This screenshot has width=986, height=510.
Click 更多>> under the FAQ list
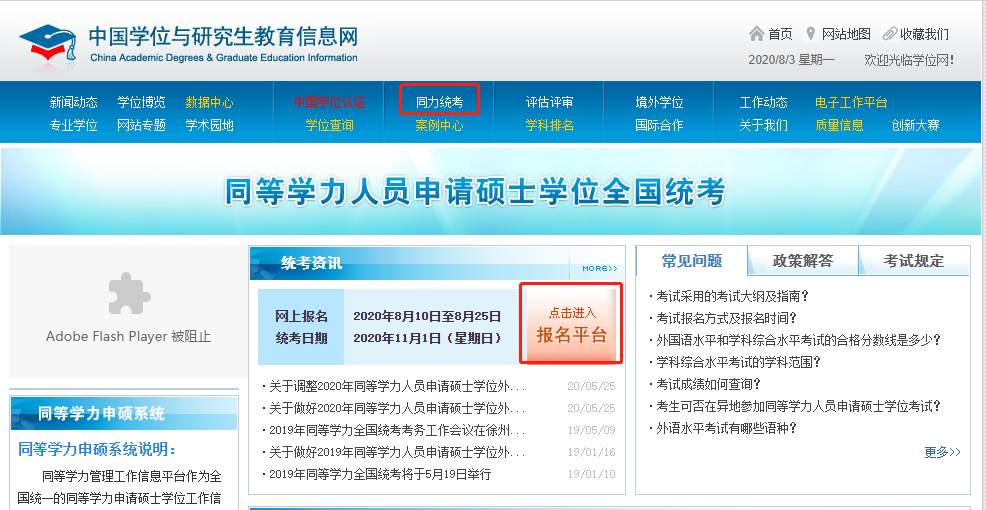[x=941, y=452]
